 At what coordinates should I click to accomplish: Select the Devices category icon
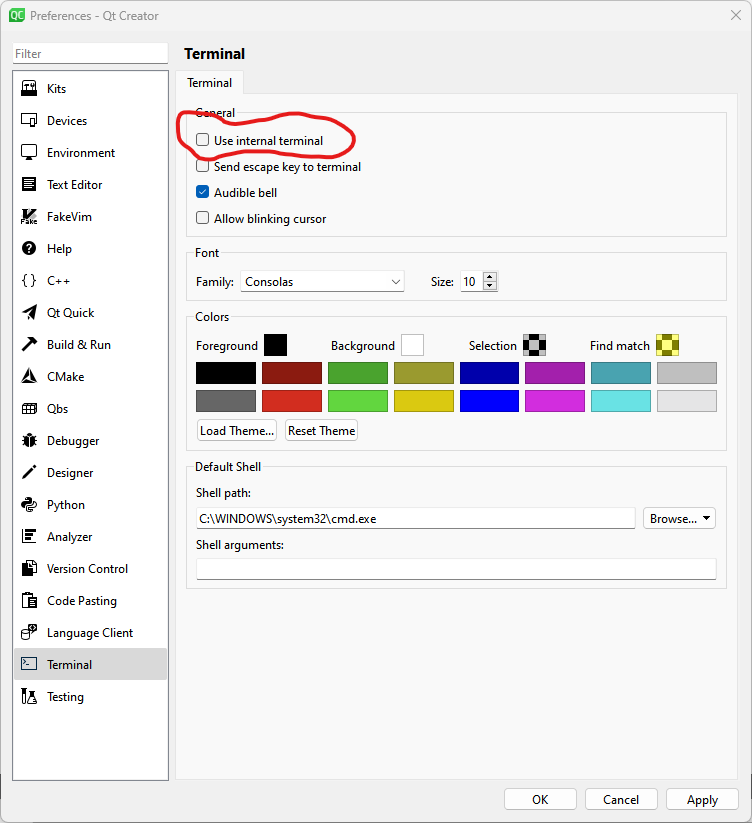pos(29,120)
